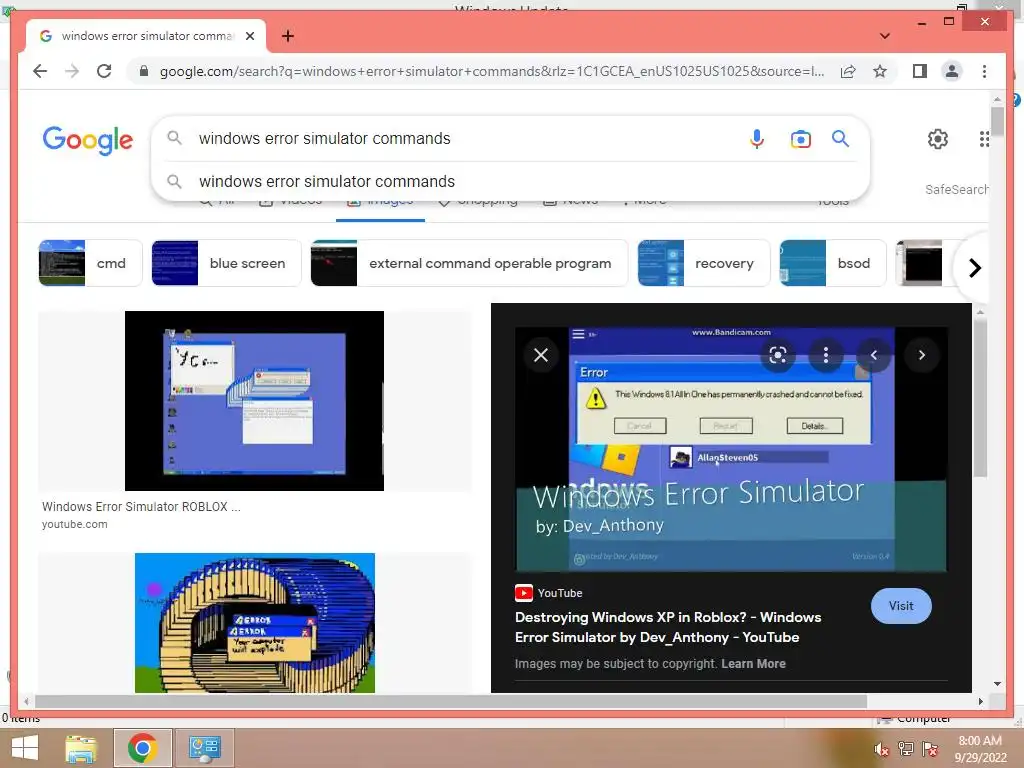1024x768 pixels.
Task: Show previous image in preview panel
Action: [874, 355]
